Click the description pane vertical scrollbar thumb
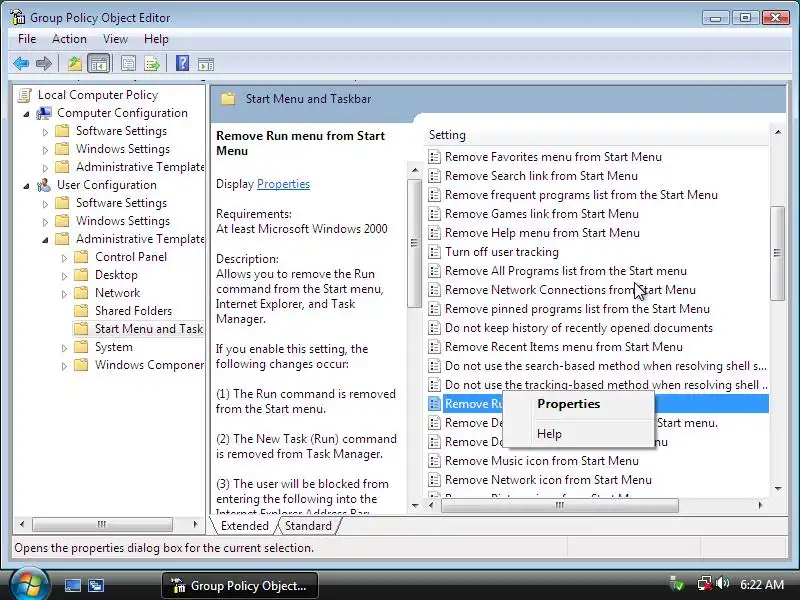The width and height of the screenshot is (800, 600). 414,243
